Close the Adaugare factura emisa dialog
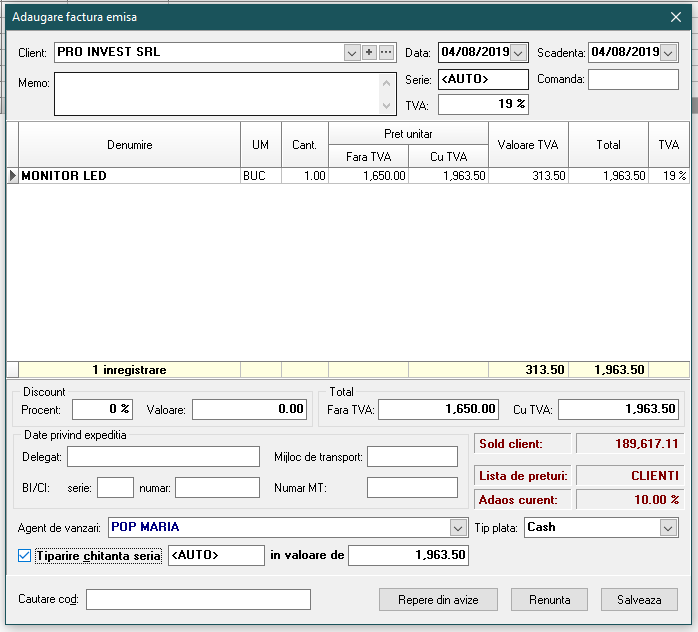 [675, 17]
